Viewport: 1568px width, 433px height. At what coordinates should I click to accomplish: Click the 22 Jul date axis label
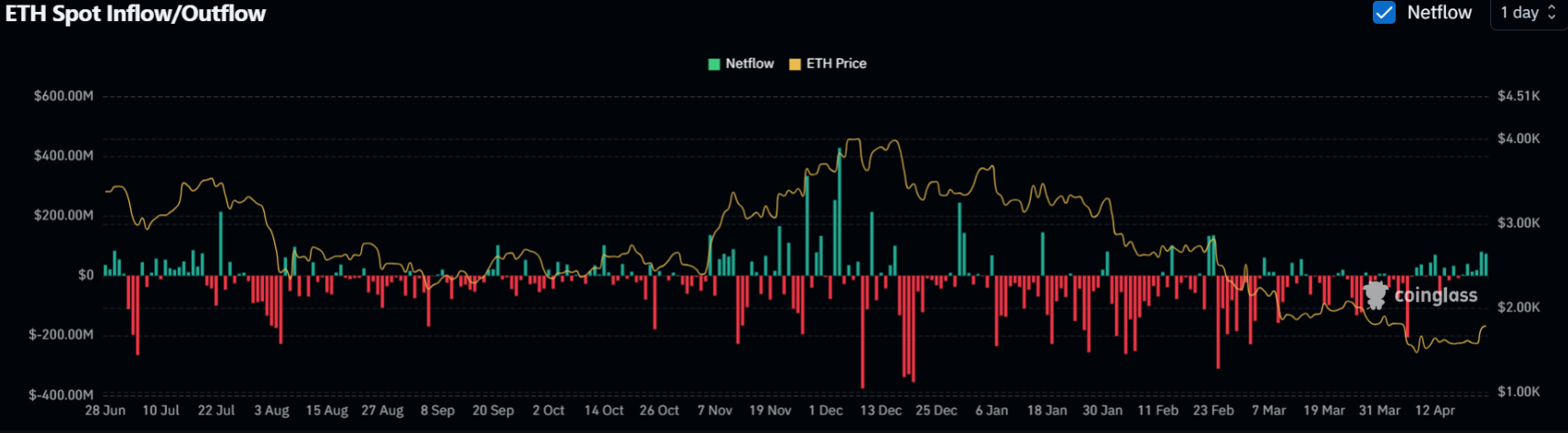click(216, 410)
